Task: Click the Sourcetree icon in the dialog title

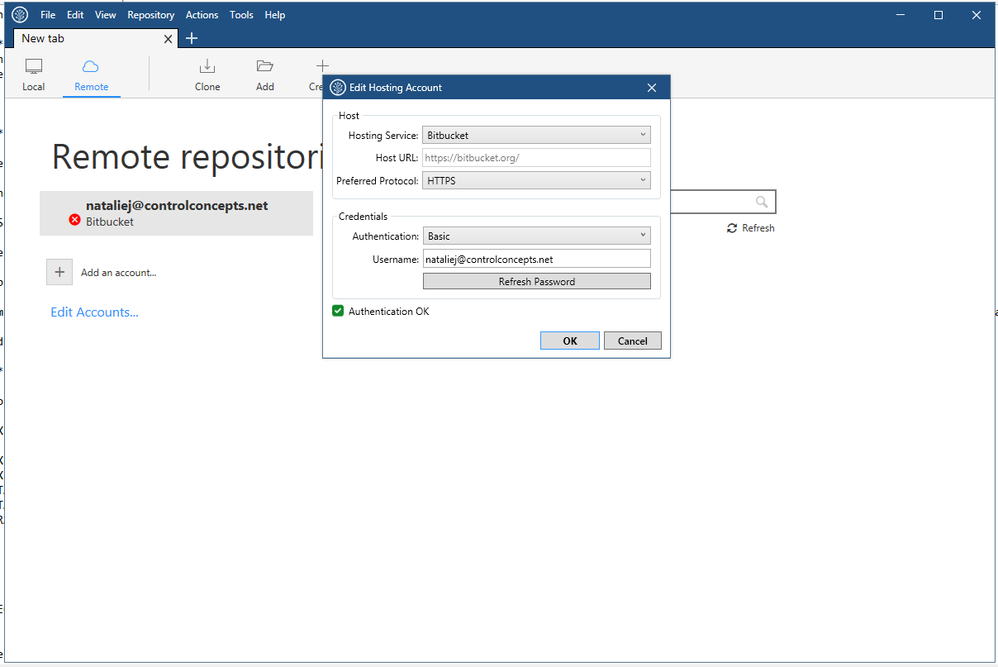Action: (x=338, y=88)
